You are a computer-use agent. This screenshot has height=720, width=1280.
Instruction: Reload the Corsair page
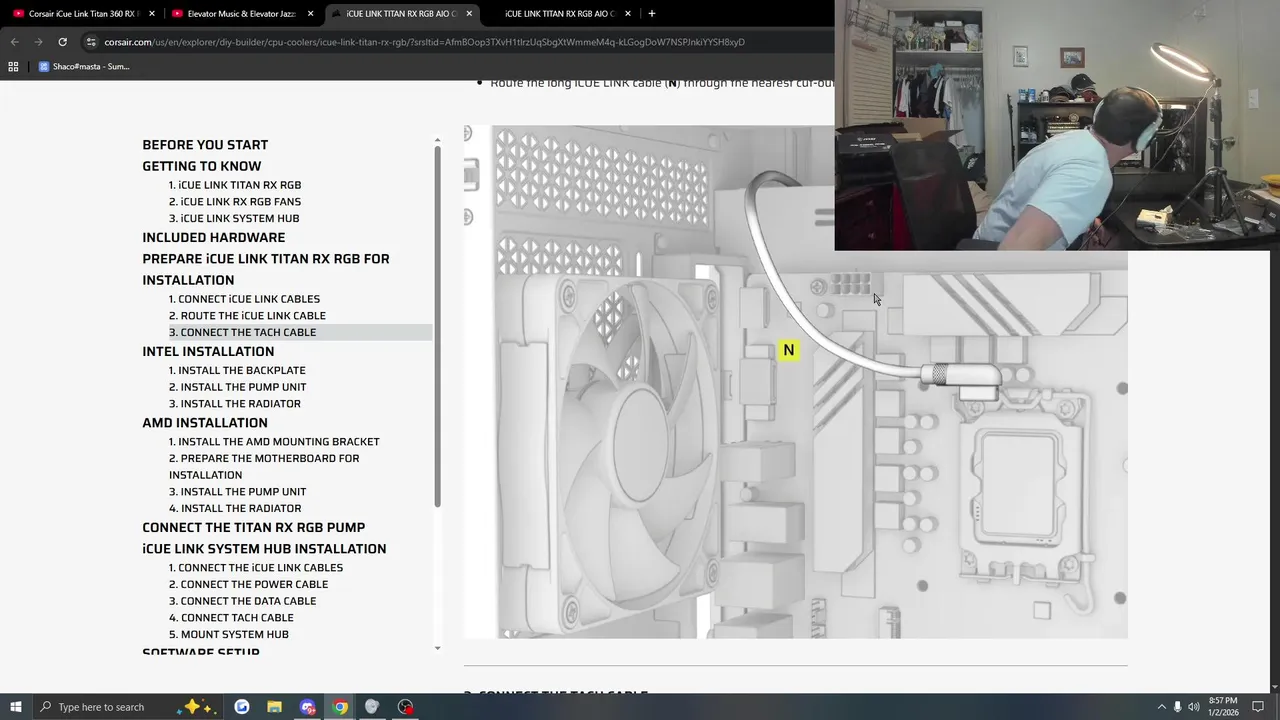[x=62, y=42]
